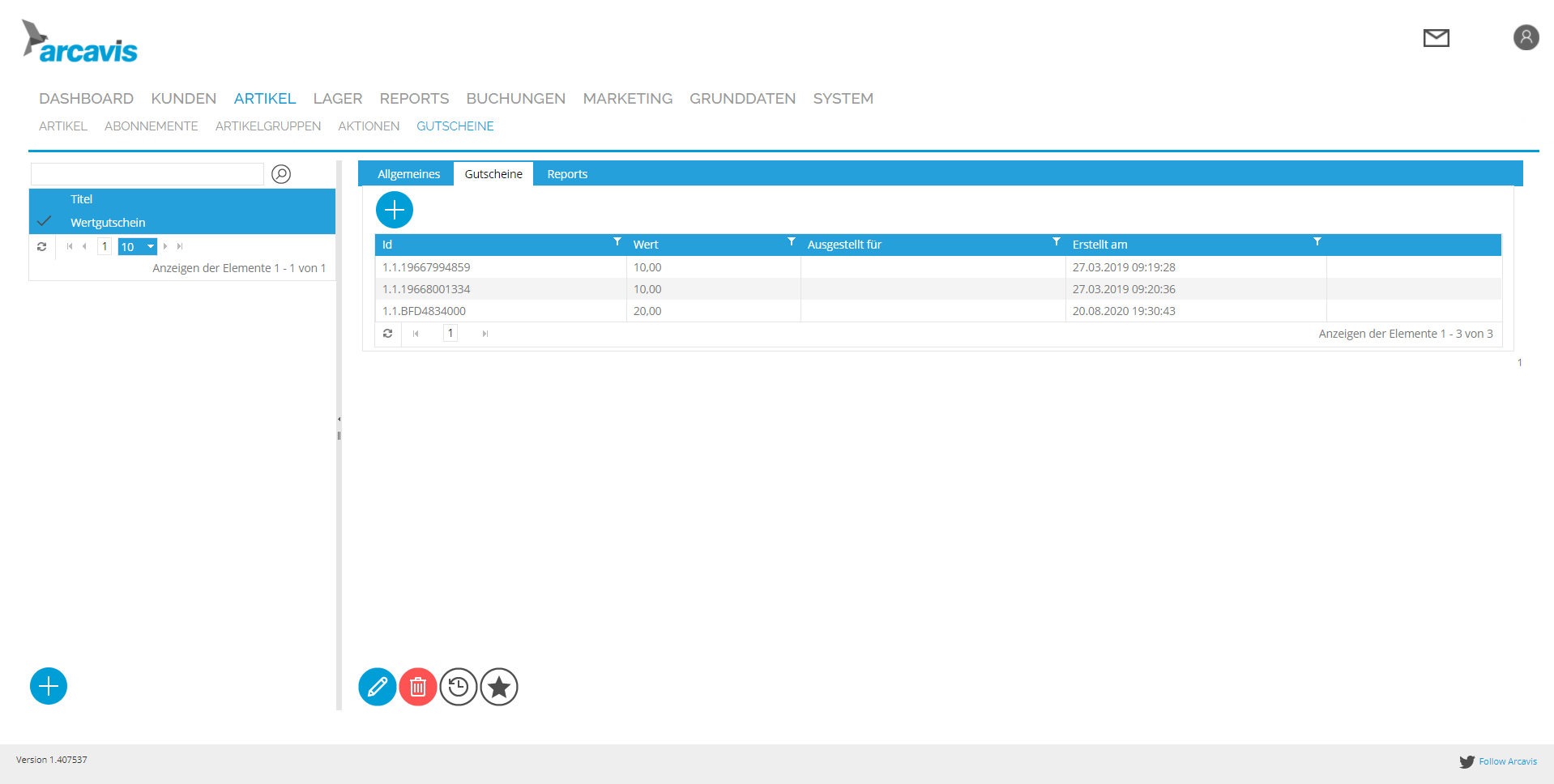The width and height of the screenshot is (1554, 784).
Task: Edit the selected voucher with the pencil icon
Action: pos(377,686)
